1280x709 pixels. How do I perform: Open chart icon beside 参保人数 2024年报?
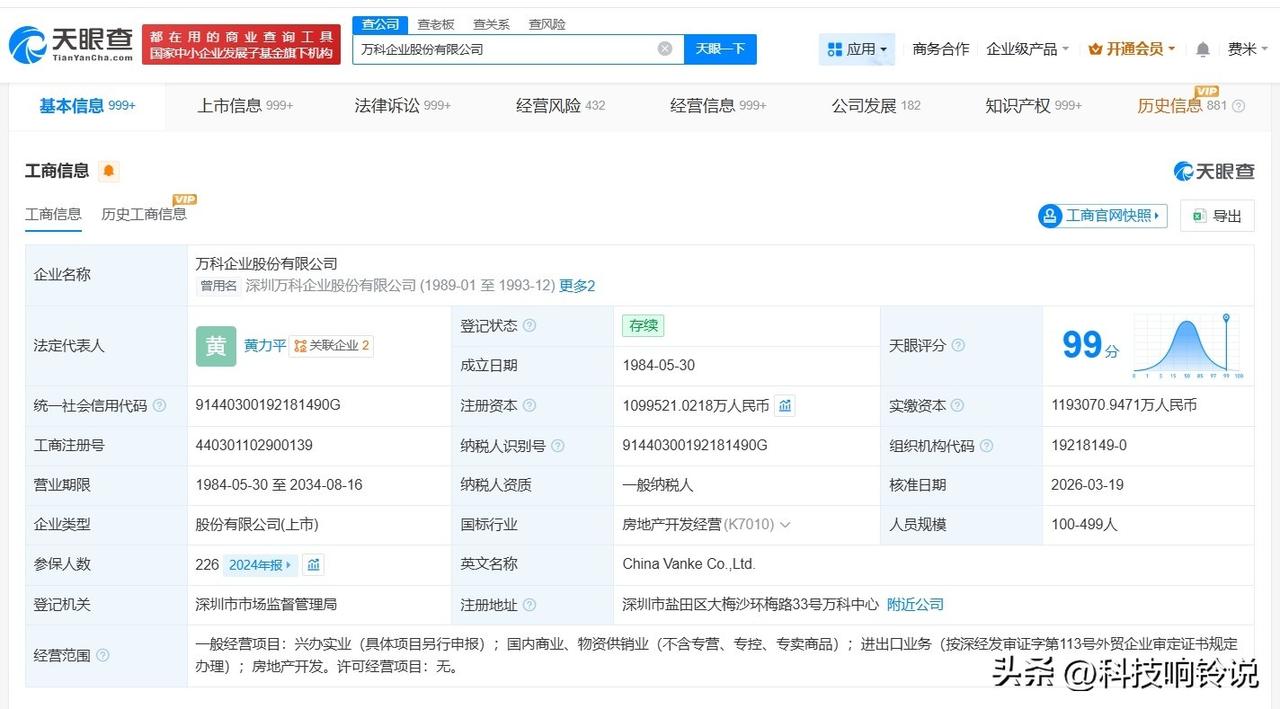pos(314,565)
